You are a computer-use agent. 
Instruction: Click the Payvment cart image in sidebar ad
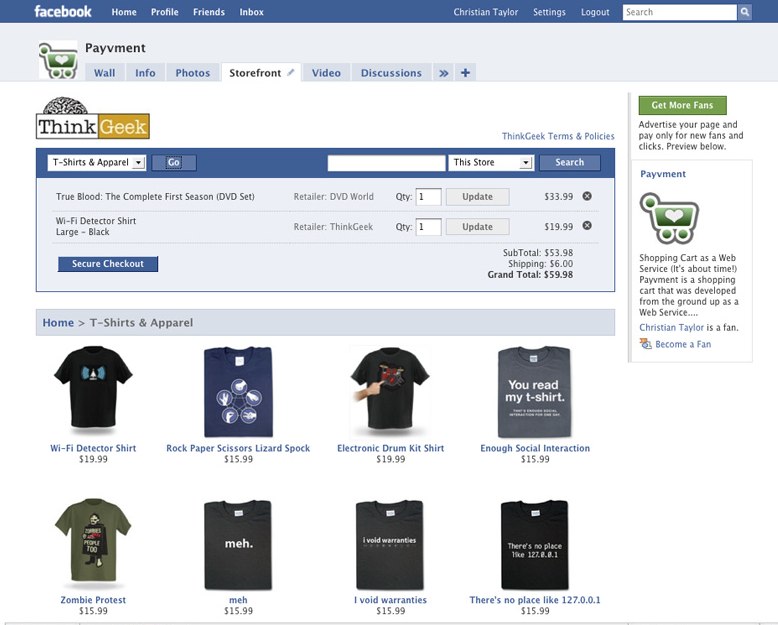pos(669,218)
